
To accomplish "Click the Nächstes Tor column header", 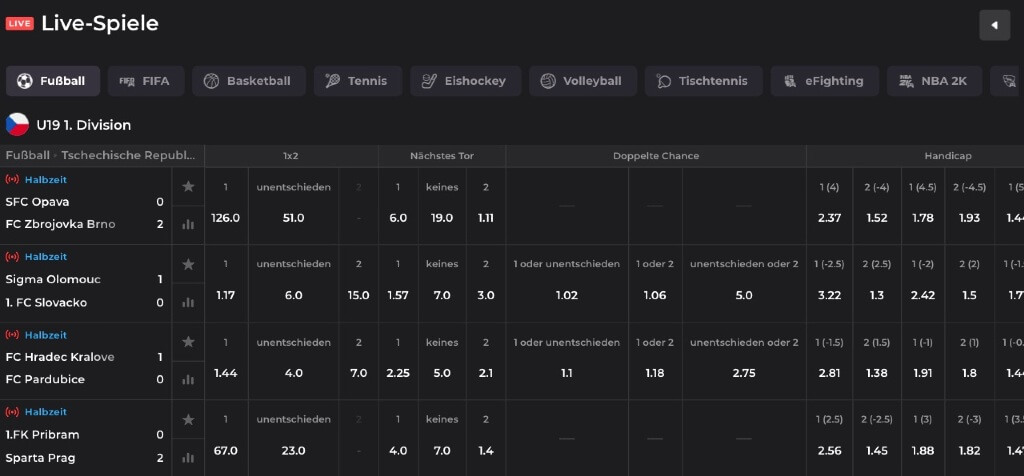I will 442,156.
